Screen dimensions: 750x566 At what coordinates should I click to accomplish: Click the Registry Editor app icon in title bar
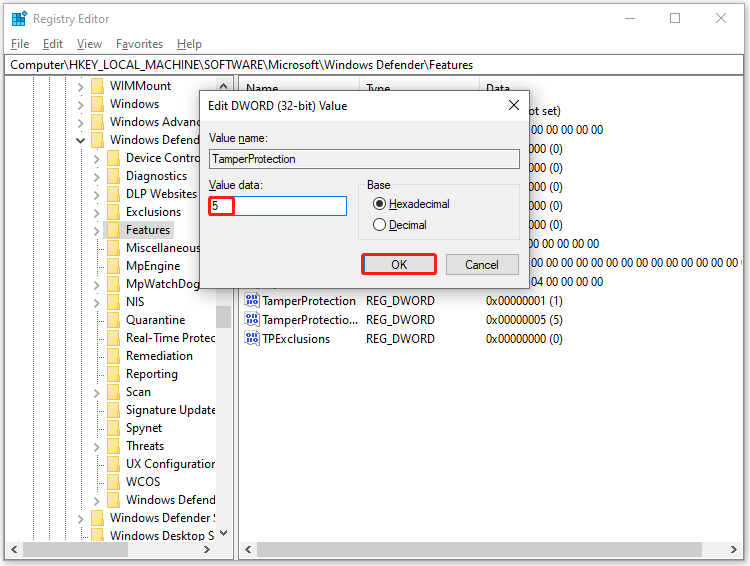pos(19,19)
